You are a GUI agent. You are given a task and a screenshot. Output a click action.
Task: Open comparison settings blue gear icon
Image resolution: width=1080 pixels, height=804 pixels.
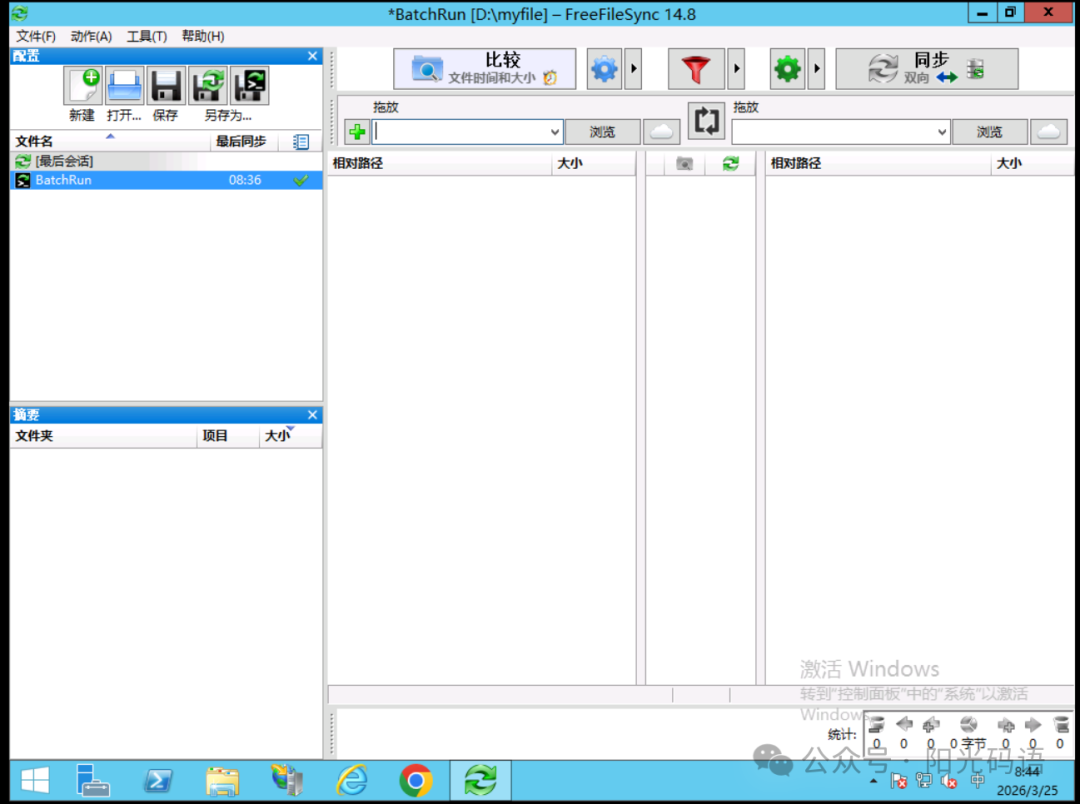pos(604,69)
